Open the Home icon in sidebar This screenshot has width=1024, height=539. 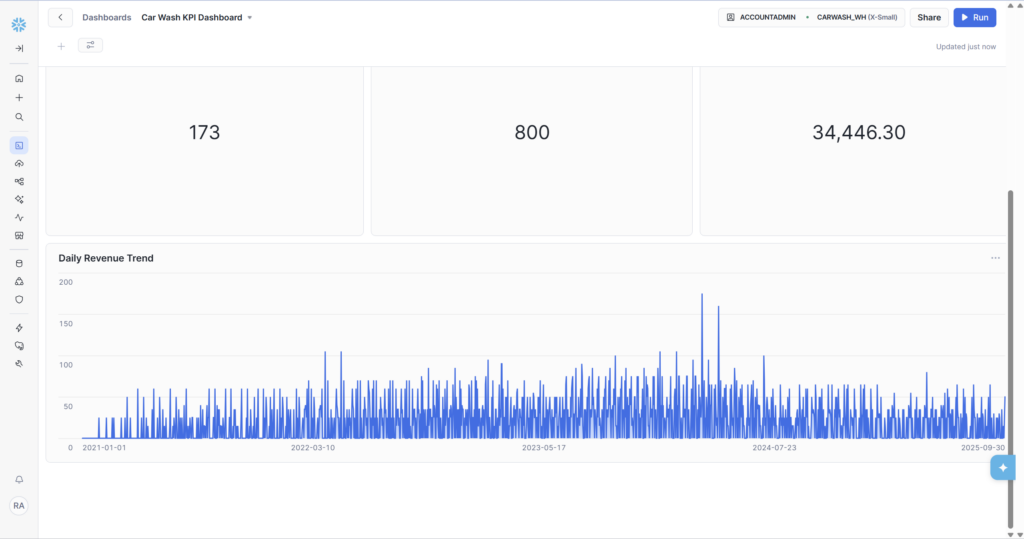pyautogui.click(x=19, y=78)
